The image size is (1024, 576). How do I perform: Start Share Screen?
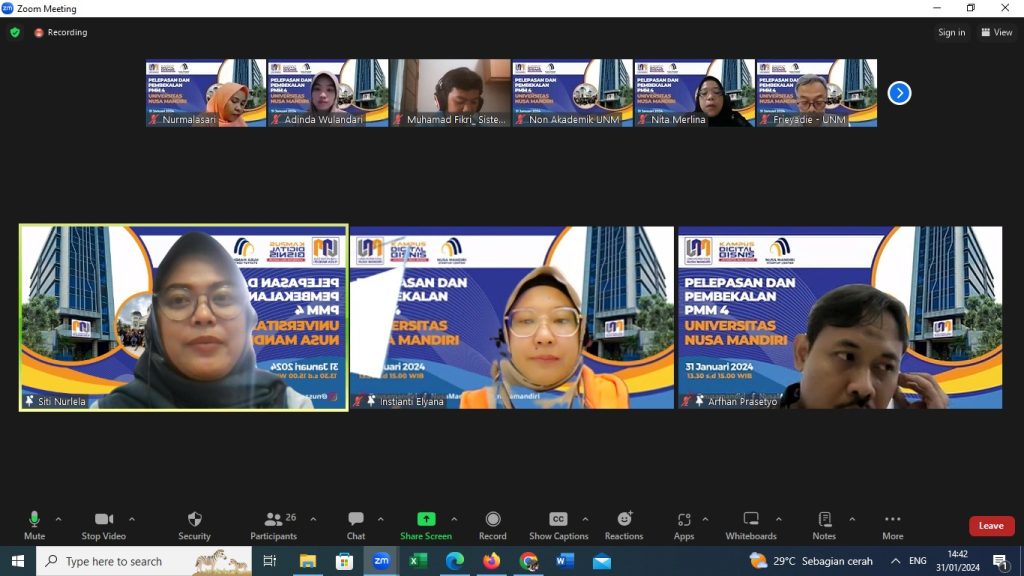tap(426, 526)
